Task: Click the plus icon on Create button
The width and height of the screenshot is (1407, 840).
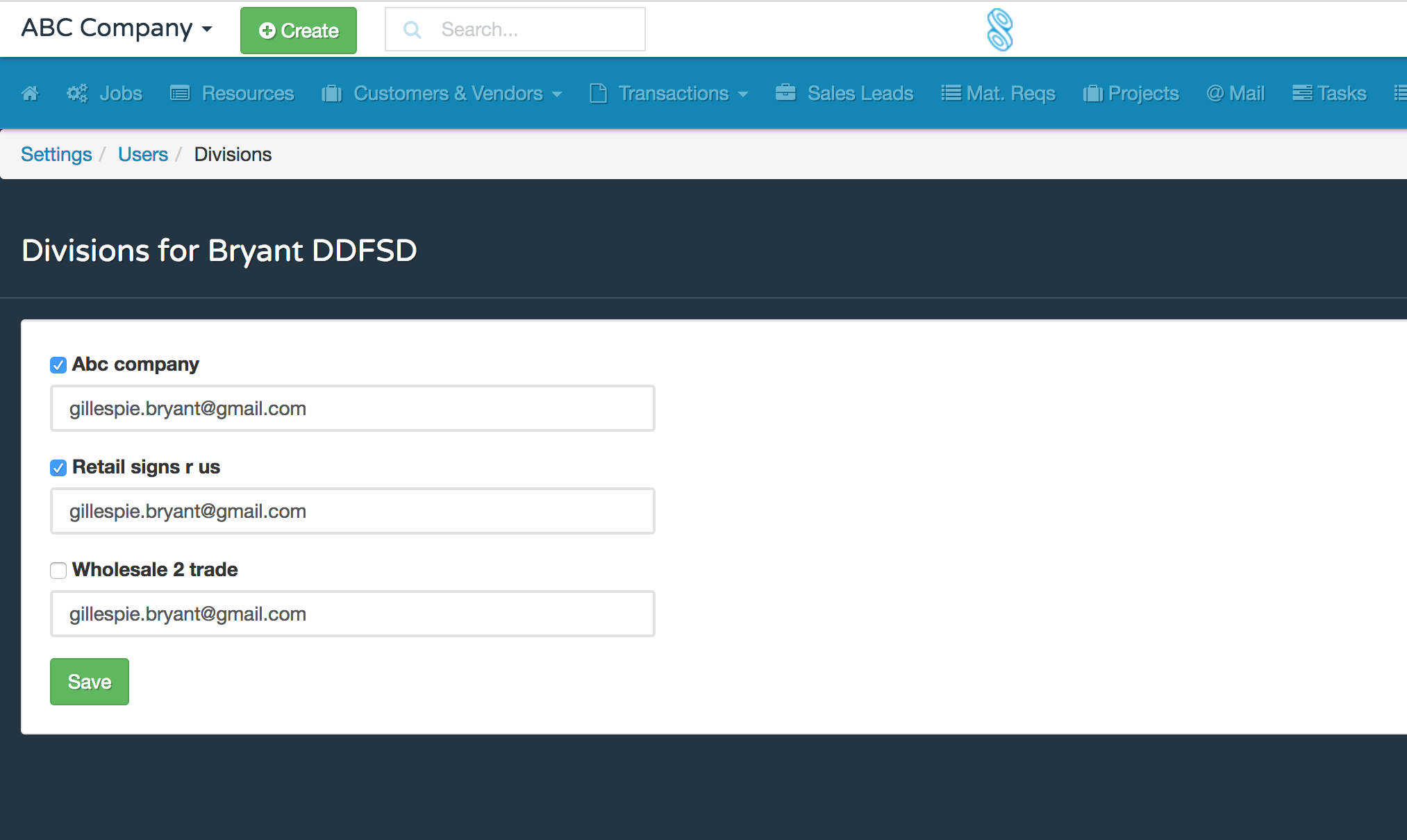Action: (267, 31)
